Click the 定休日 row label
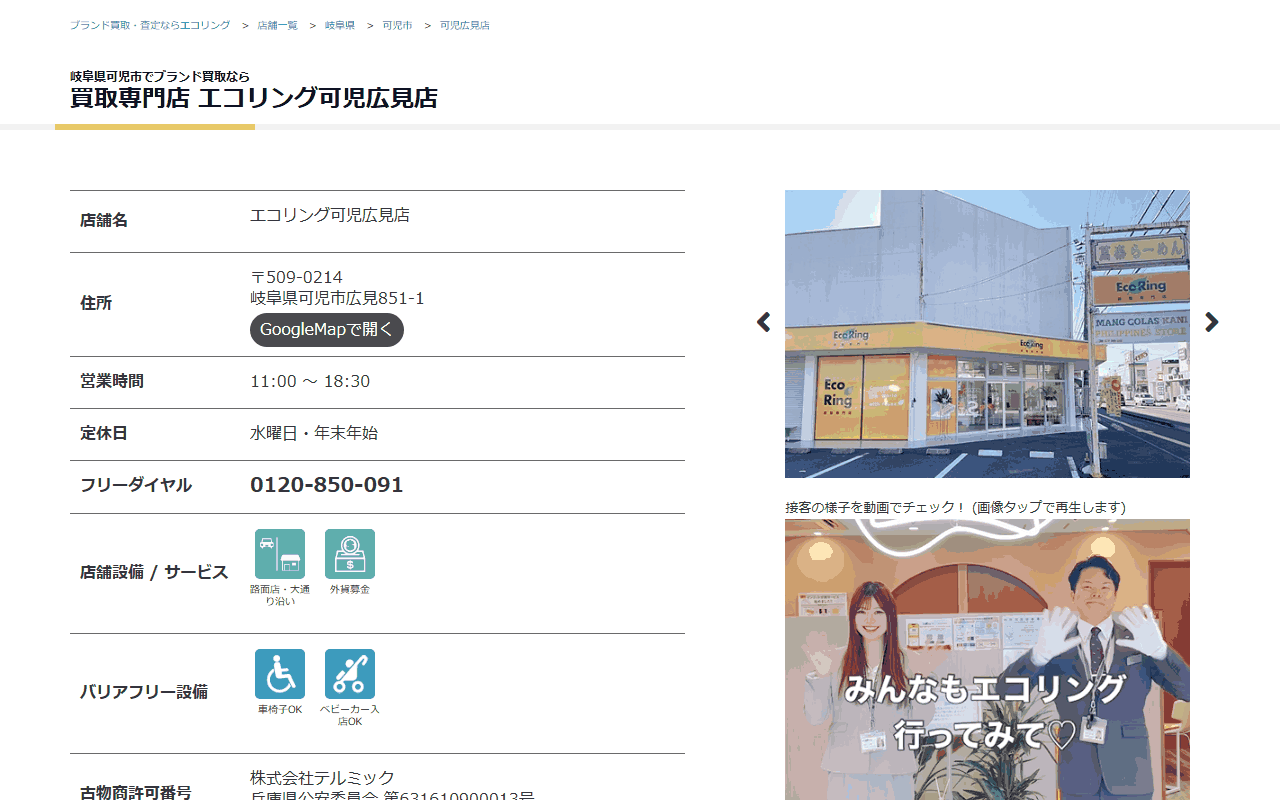 coord(104,433)
